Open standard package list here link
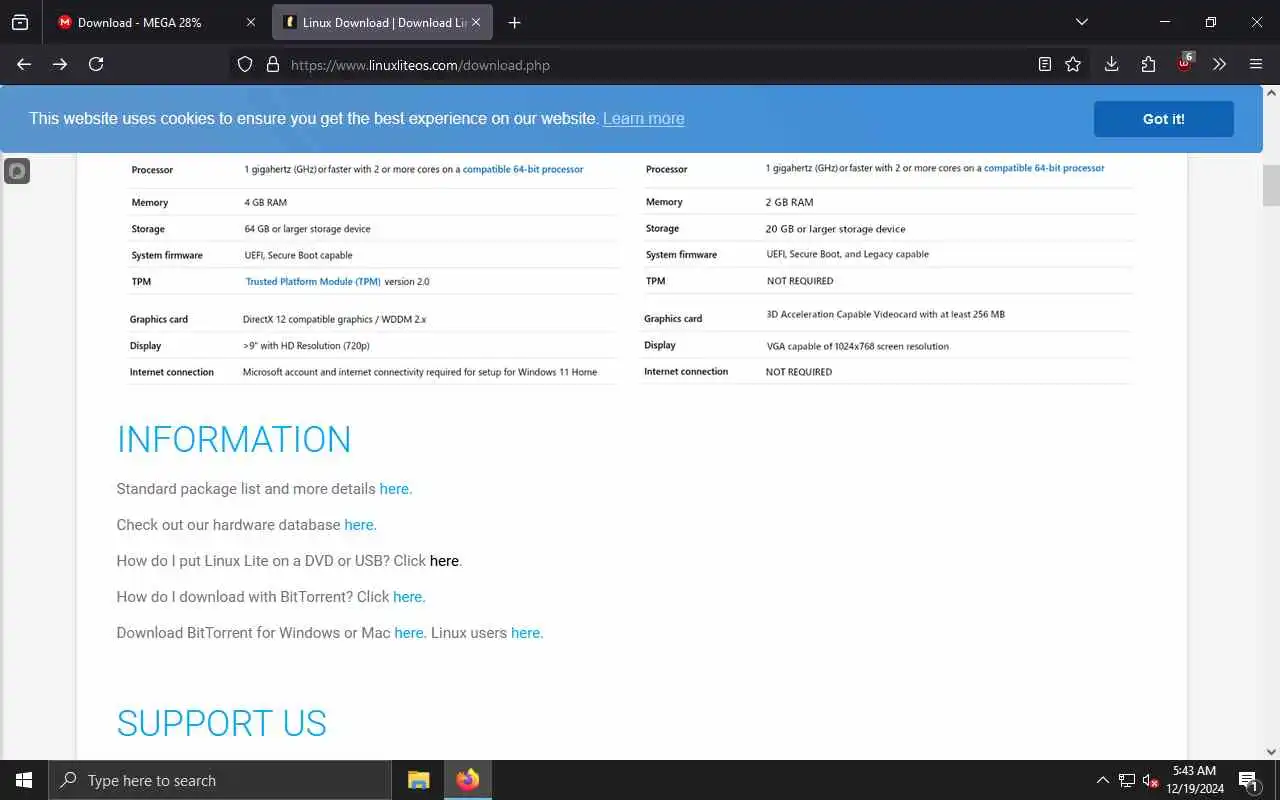 tap(394, 489)
